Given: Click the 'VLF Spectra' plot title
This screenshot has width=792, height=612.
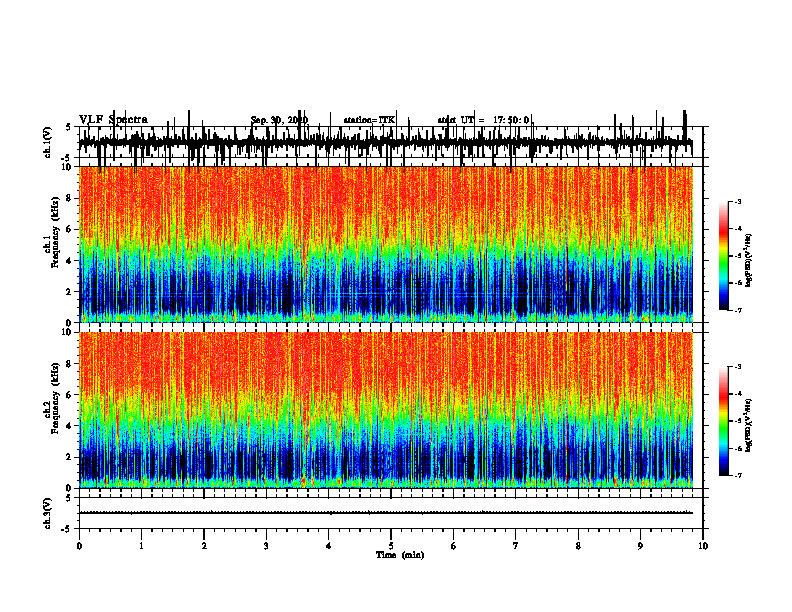Looking at the screenshot, I should [113, 120].
